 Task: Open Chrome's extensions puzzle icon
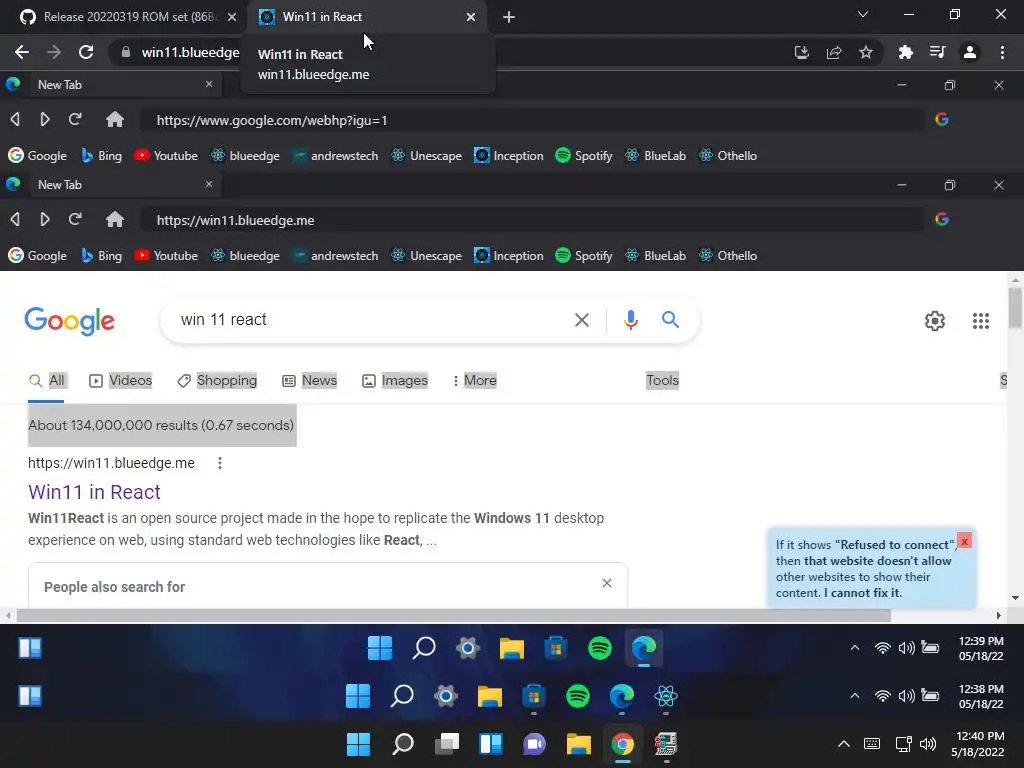[905, 52]
